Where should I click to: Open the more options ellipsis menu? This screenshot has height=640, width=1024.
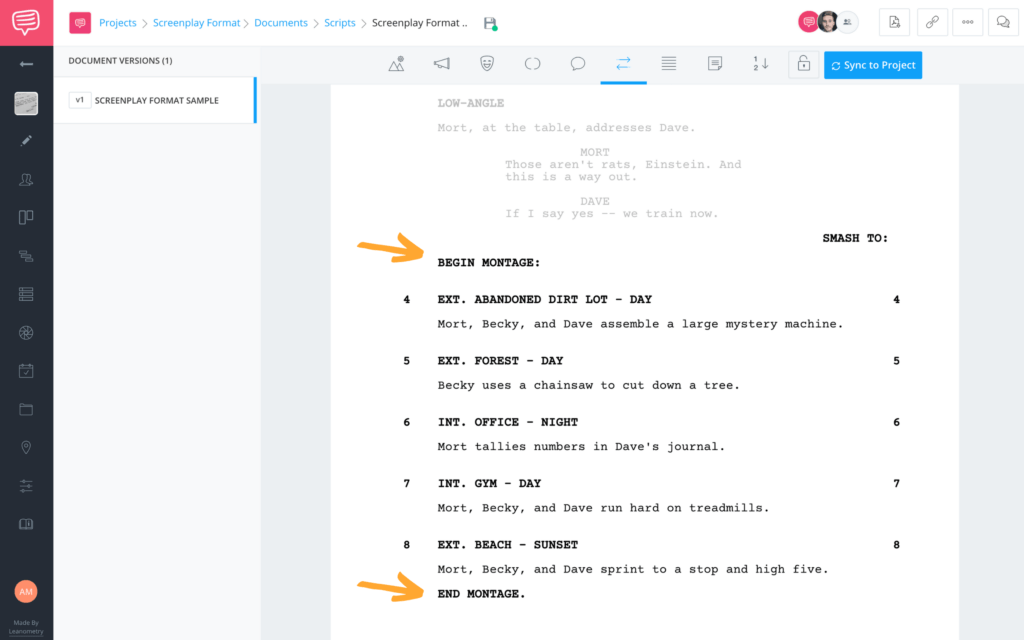click(x=967, y=21)
